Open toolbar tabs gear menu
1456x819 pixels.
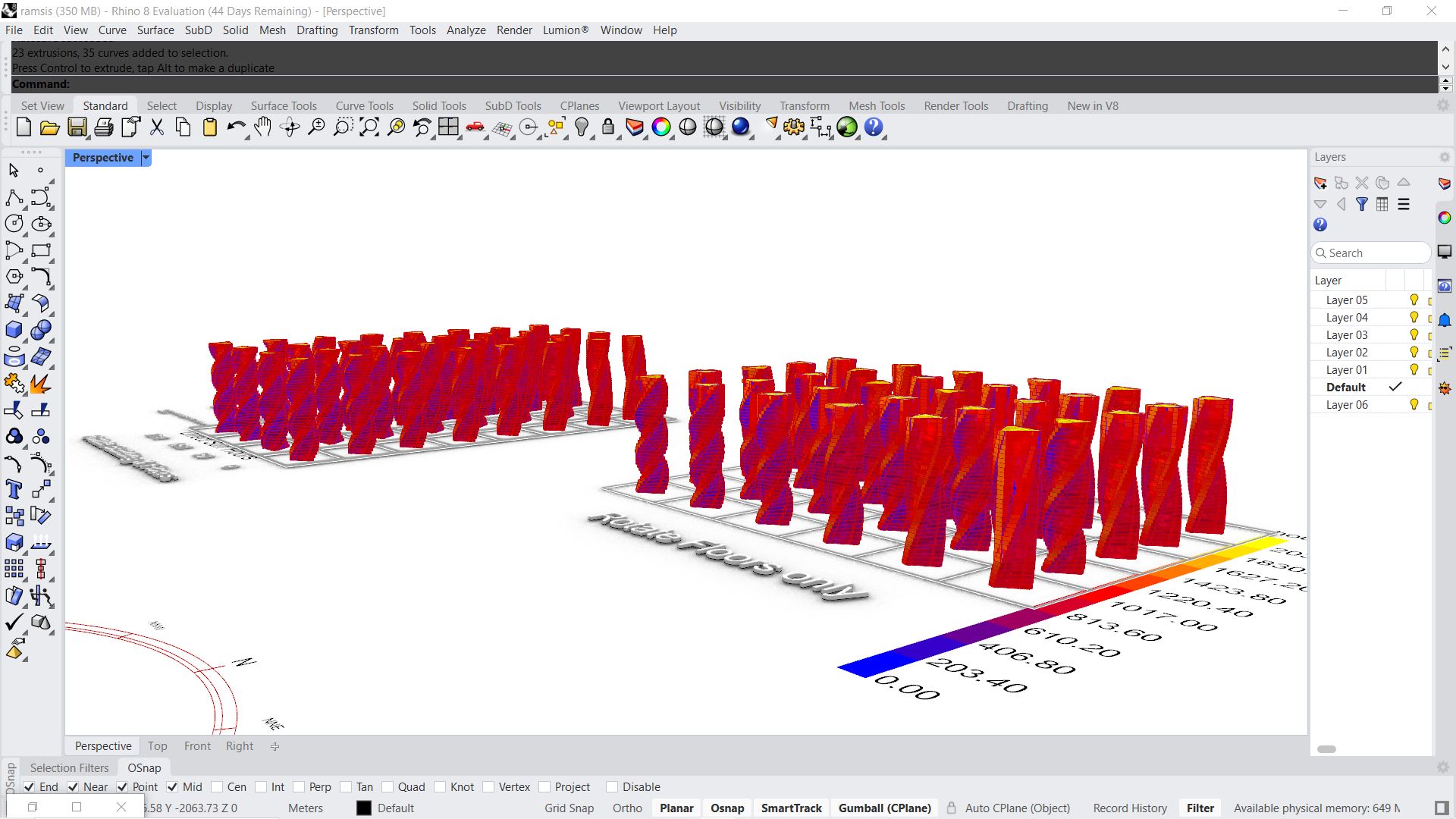click(1443, 105)
